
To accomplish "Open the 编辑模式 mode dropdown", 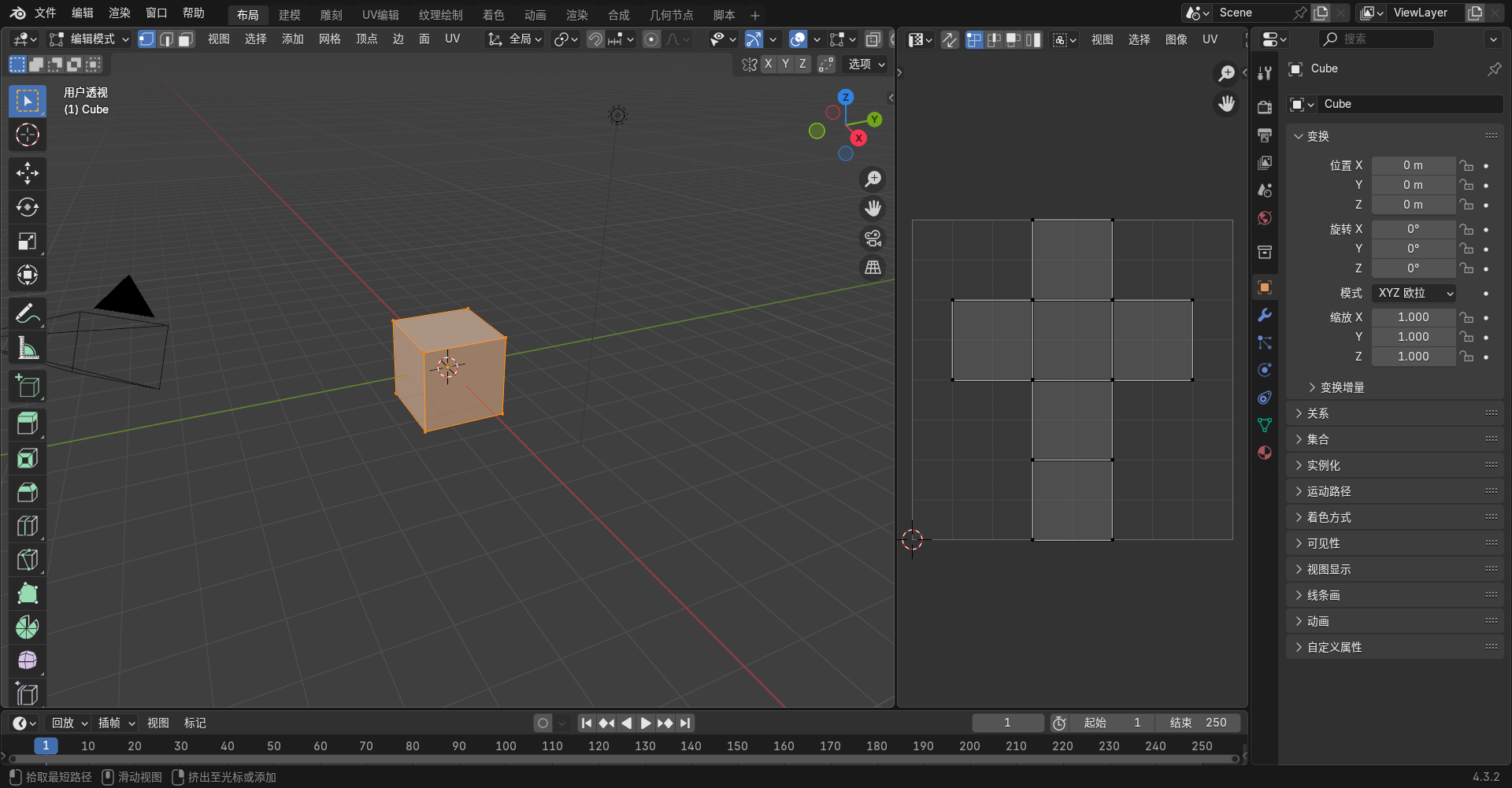I will (x=89, y=39).
